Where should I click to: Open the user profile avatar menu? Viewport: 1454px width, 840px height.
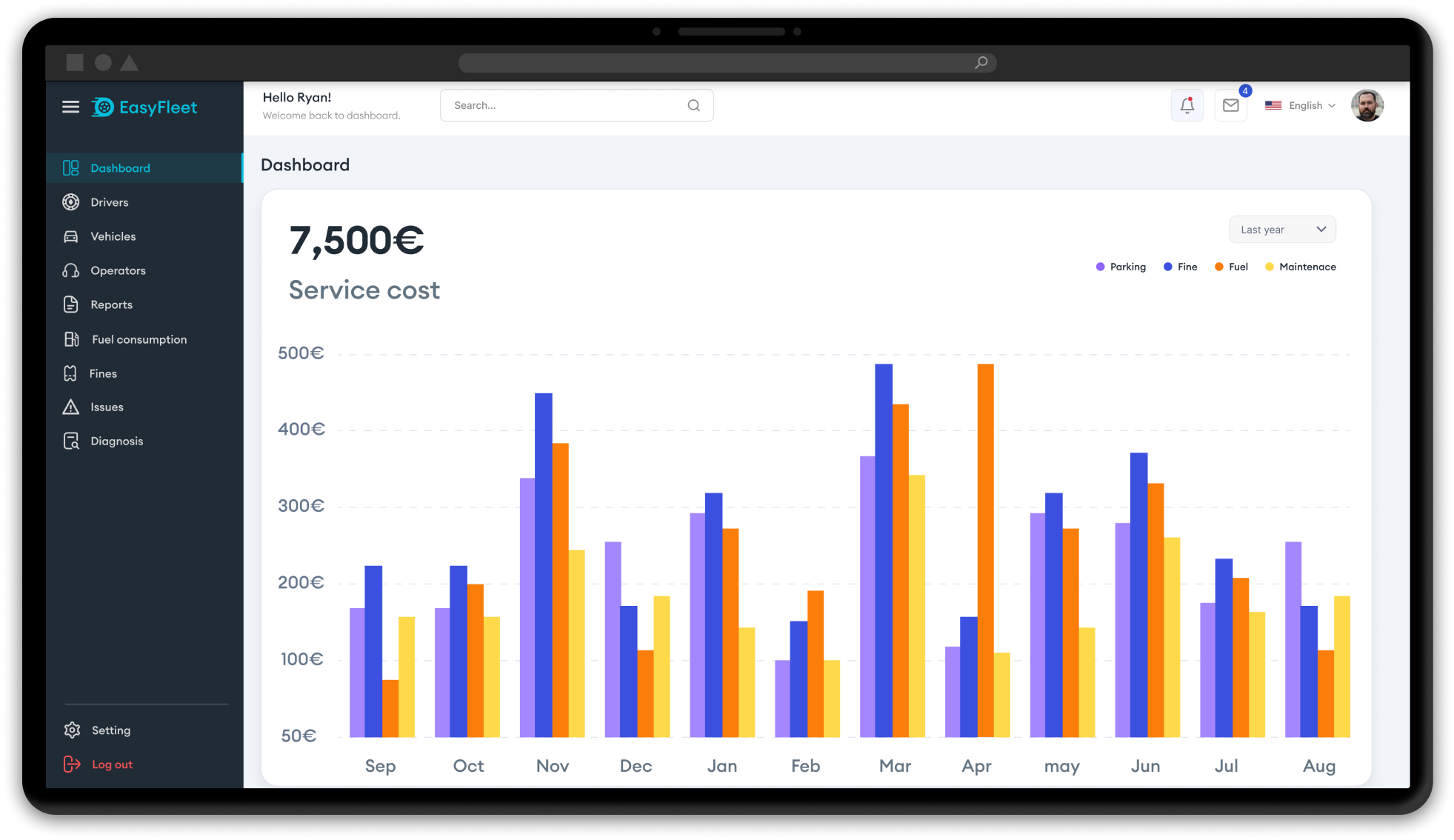click(1367, 105)
